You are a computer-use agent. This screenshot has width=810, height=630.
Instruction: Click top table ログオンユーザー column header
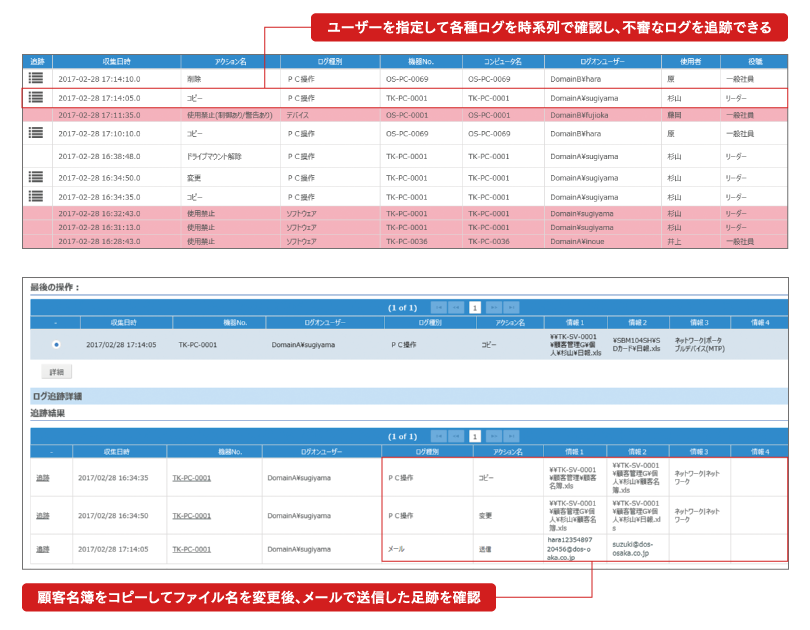tap(603, 61)
